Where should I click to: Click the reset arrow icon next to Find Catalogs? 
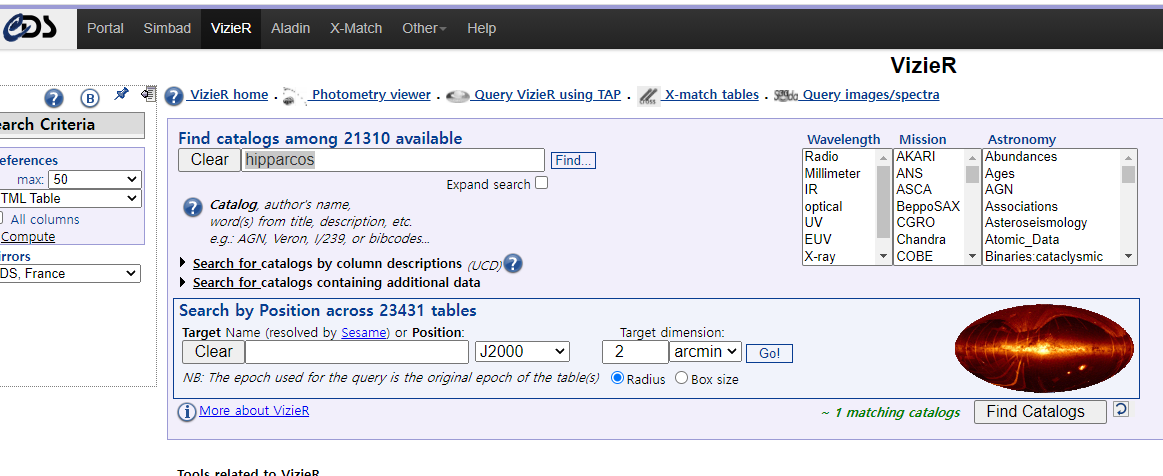1121,409
